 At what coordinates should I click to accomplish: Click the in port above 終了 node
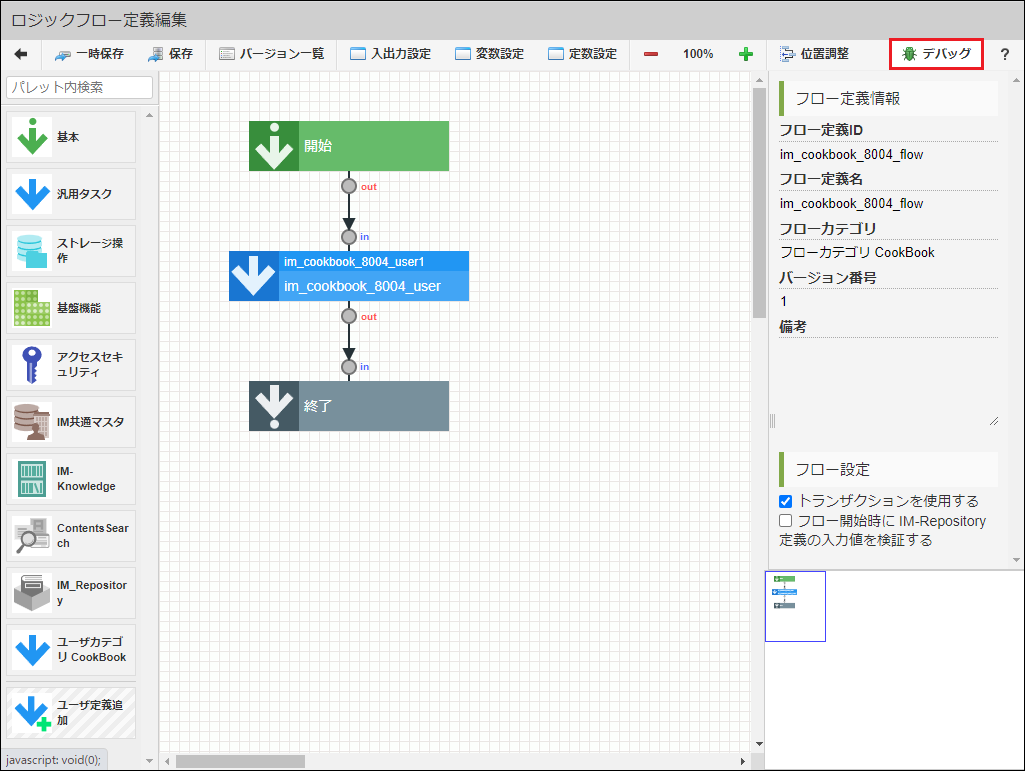(349, 367)
